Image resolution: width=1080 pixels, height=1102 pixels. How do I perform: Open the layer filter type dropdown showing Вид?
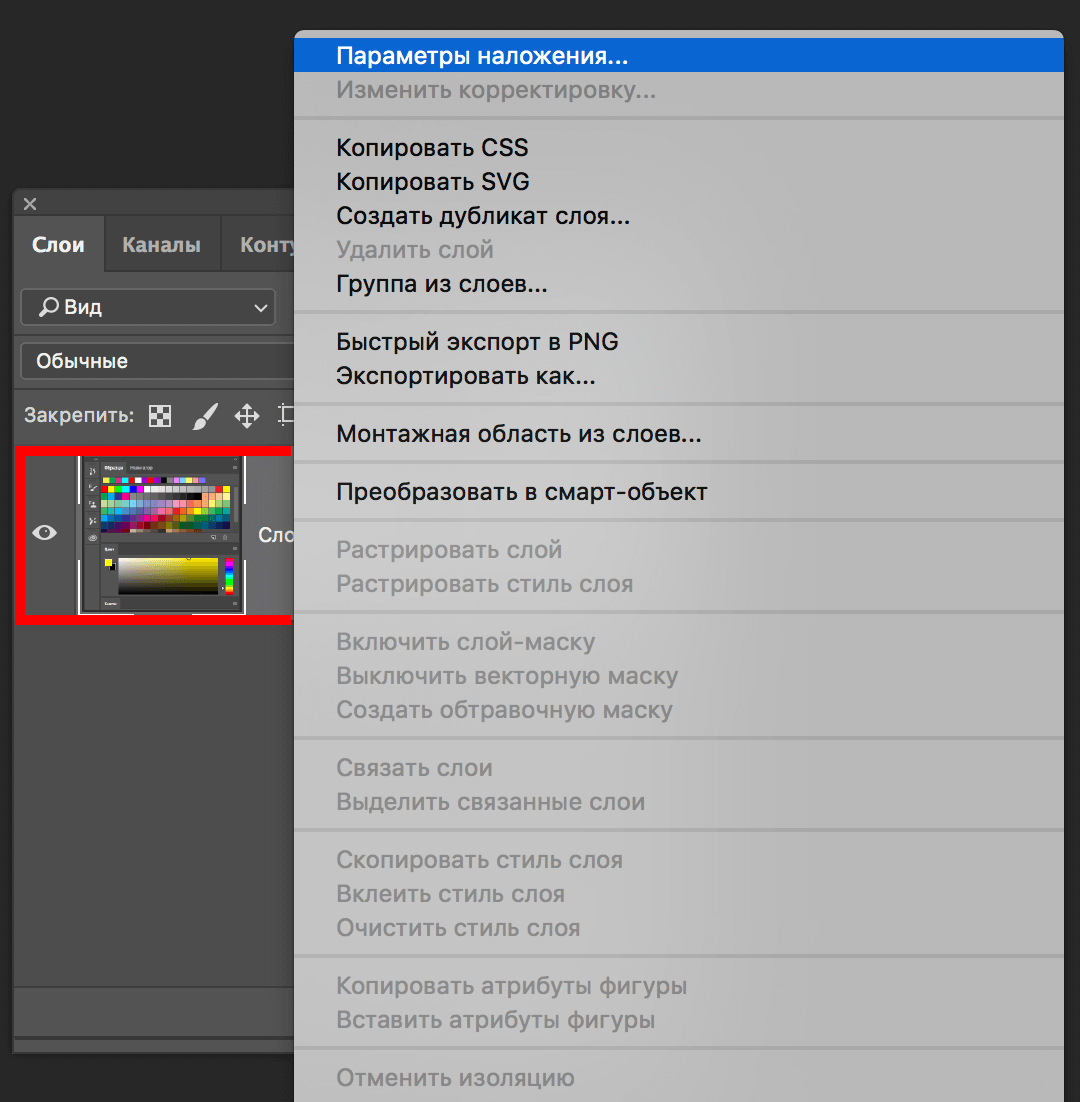point(147,307)
